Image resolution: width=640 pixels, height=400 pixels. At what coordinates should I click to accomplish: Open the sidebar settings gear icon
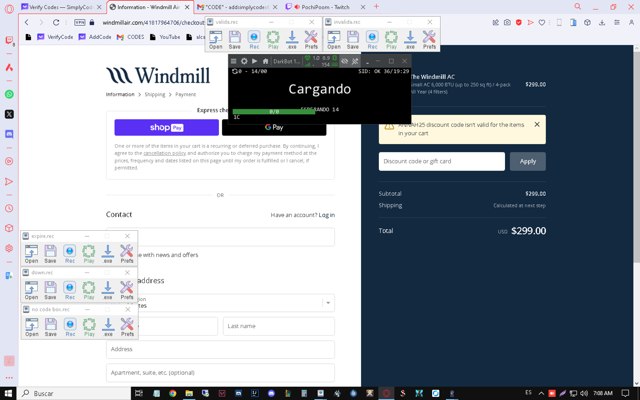pyautogui.click(x=9, y=248)
